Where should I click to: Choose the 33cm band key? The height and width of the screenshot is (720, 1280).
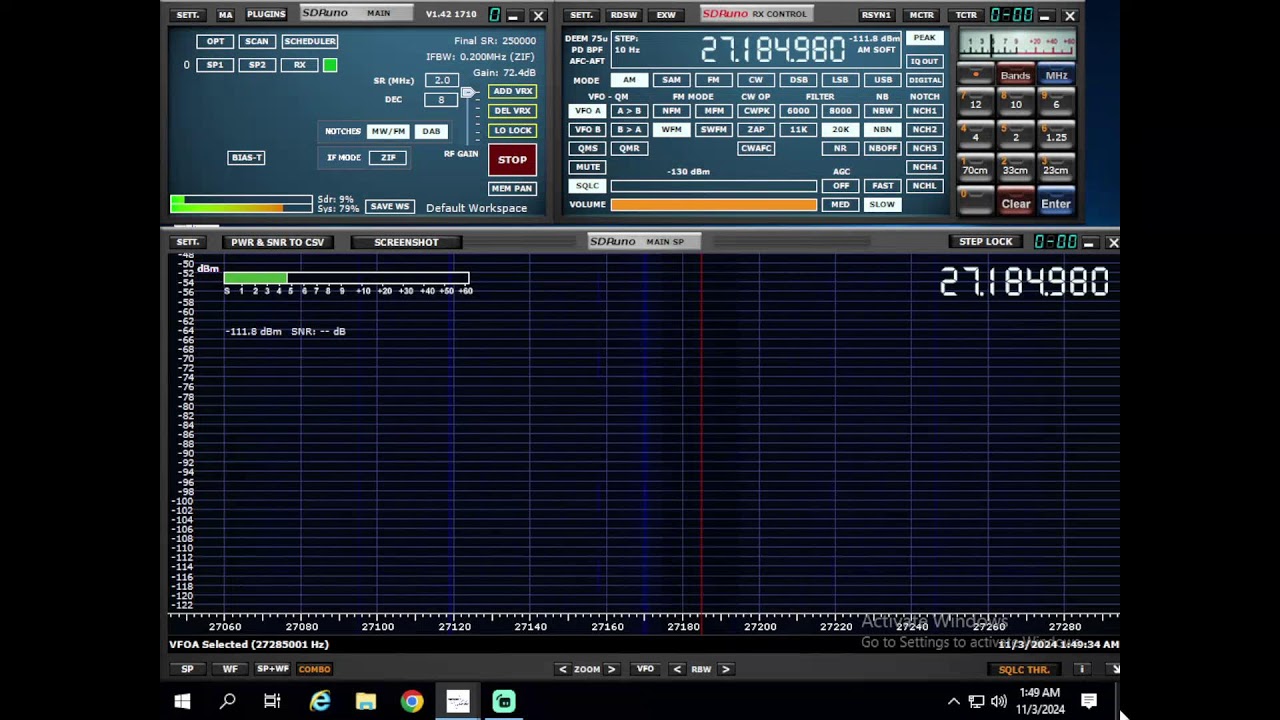pyautogui.click(x=1015, y=169)
